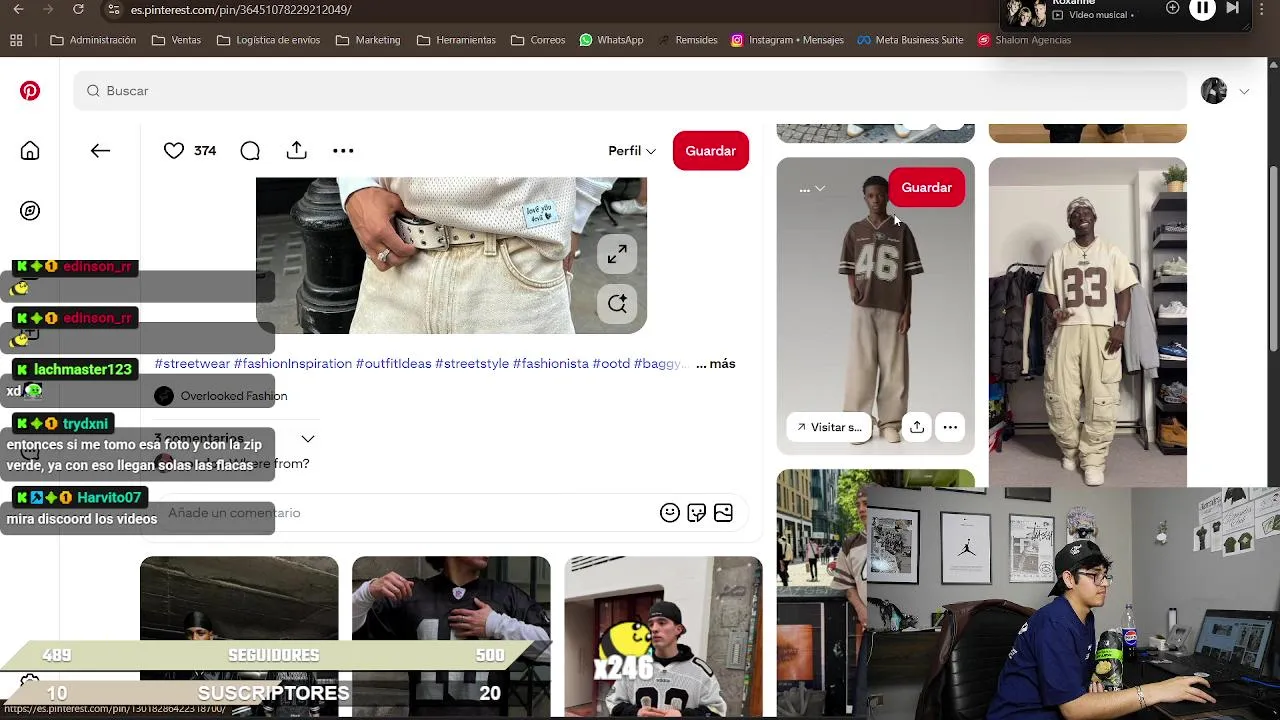The image size is (1280, 720).
Task: Click the page scrollbar up arrow
Action: click(1274, 64)
